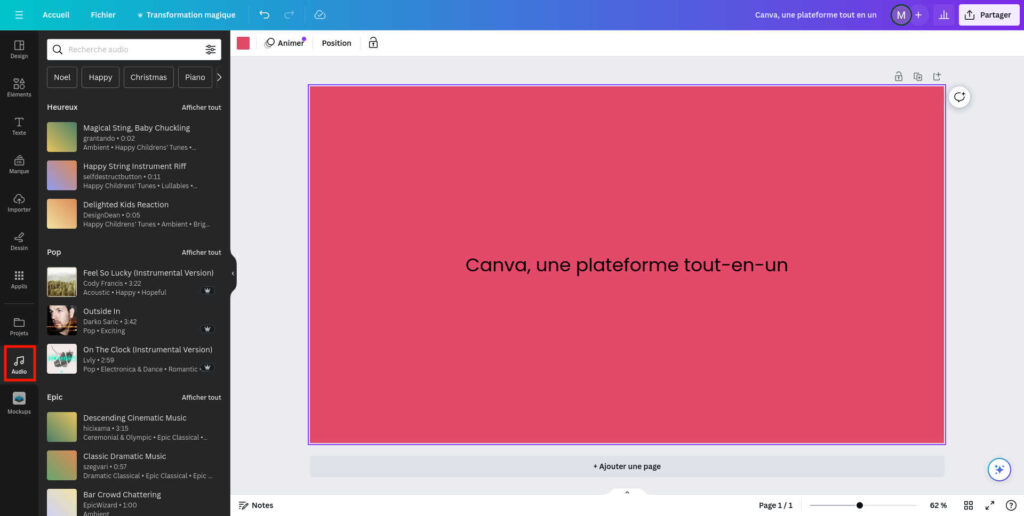
Task: Check cloud save status icon
Action: (319, 14)
